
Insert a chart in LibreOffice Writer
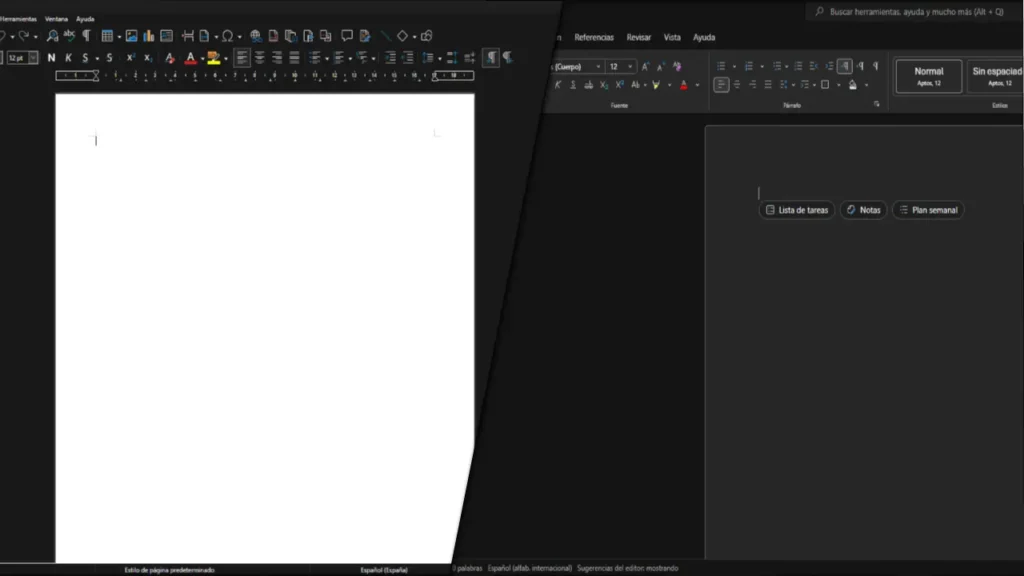[x=149, y=36]
